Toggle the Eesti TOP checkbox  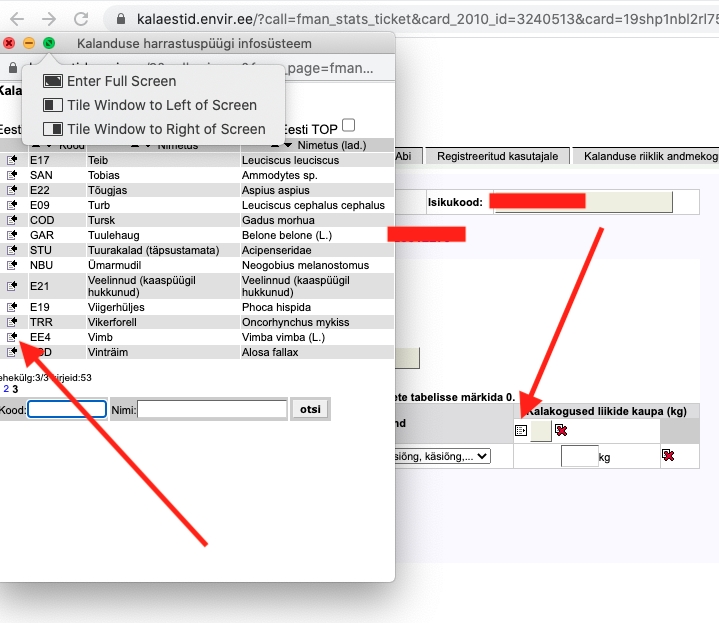pos(348,125)
